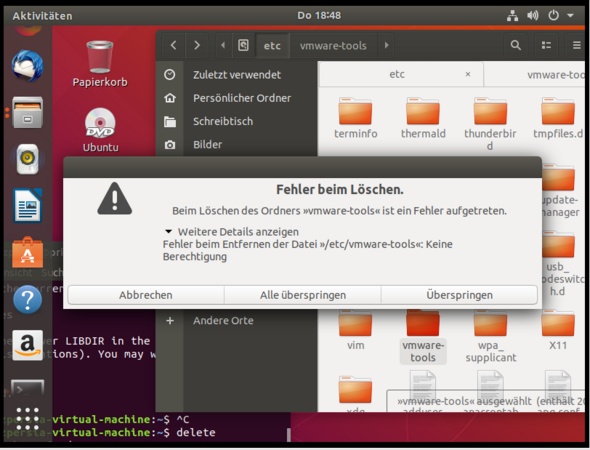The image size is (590, 450).
Task: Select the etc path bar segment
Action: coord(272,46)
